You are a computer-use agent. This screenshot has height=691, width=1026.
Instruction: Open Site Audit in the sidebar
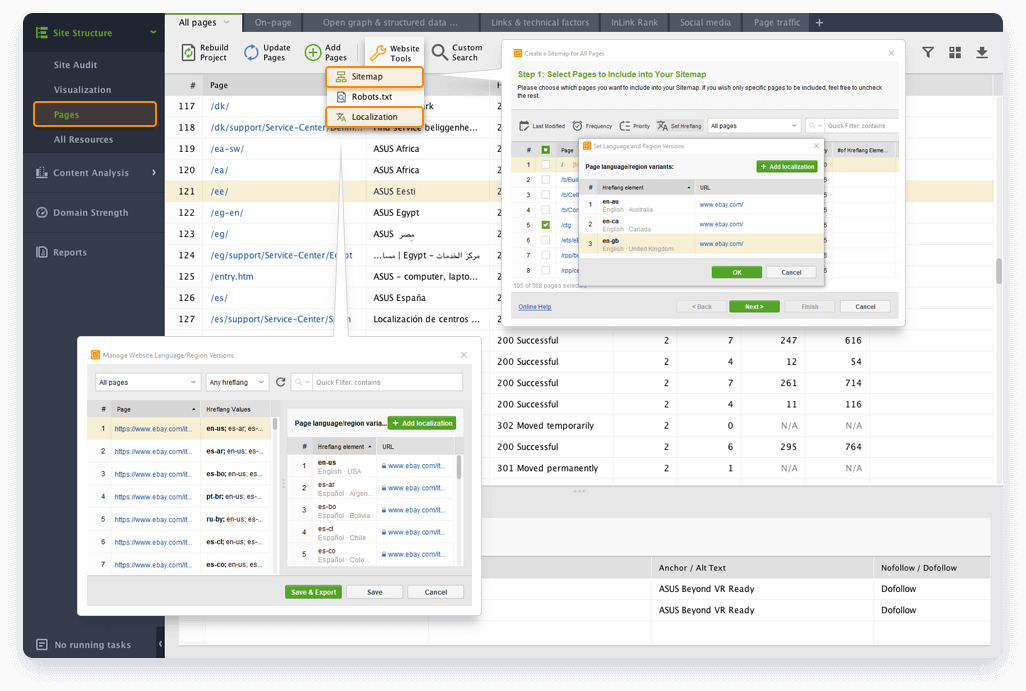click(75, 65)
